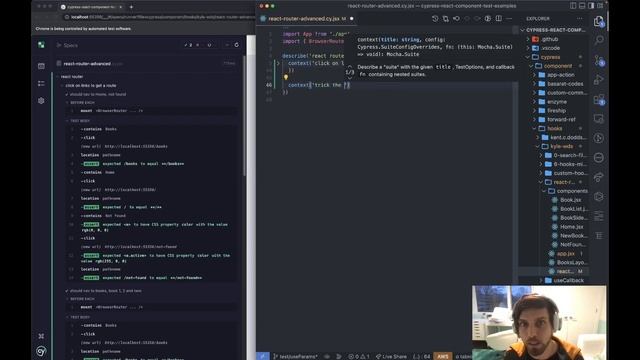Open Cypress Settings gear icon
This screenshot has width=640, height=360.
tap(41, 100)
